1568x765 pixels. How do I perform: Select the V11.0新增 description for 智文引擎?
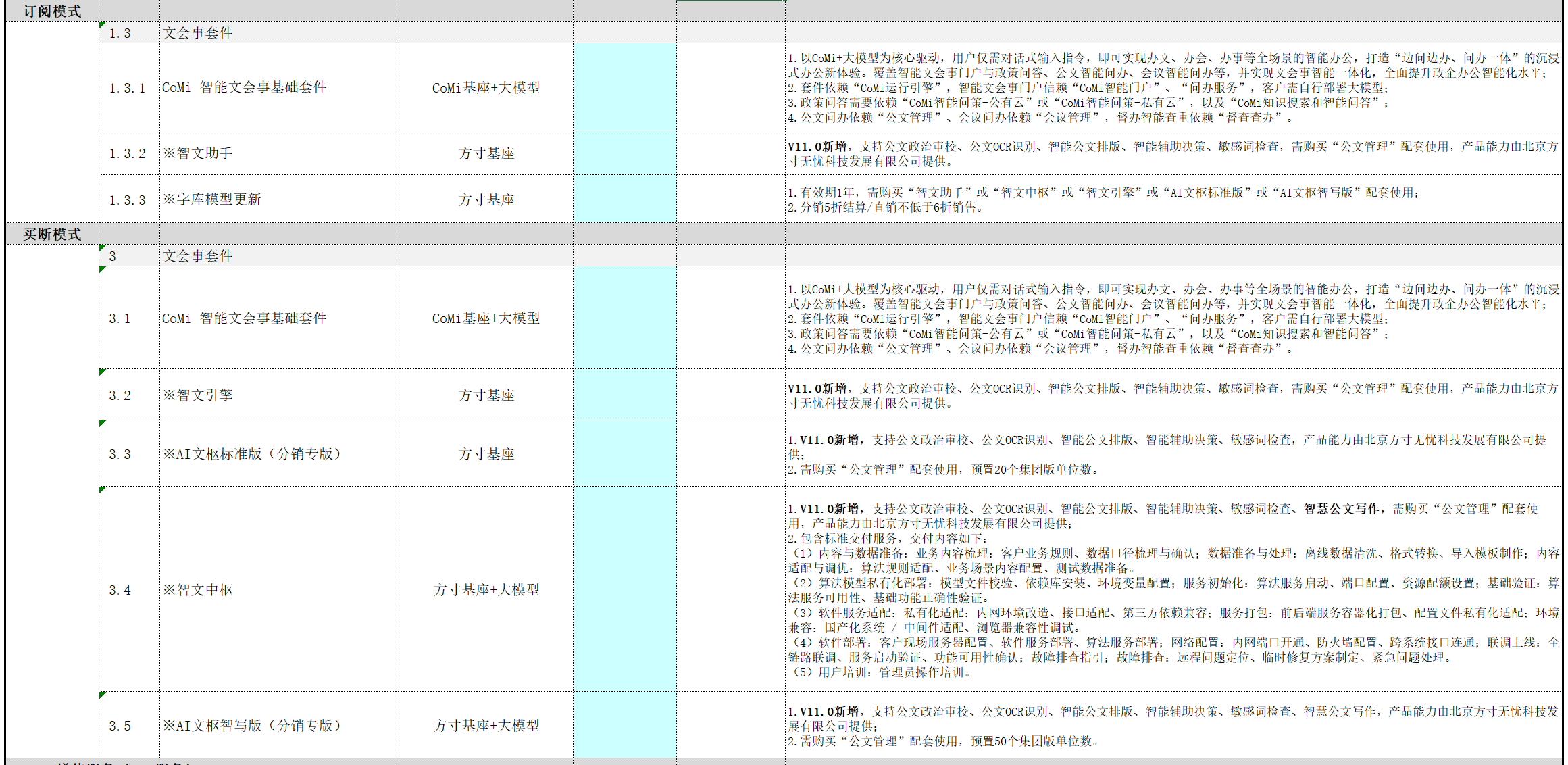coord(1173,395)
